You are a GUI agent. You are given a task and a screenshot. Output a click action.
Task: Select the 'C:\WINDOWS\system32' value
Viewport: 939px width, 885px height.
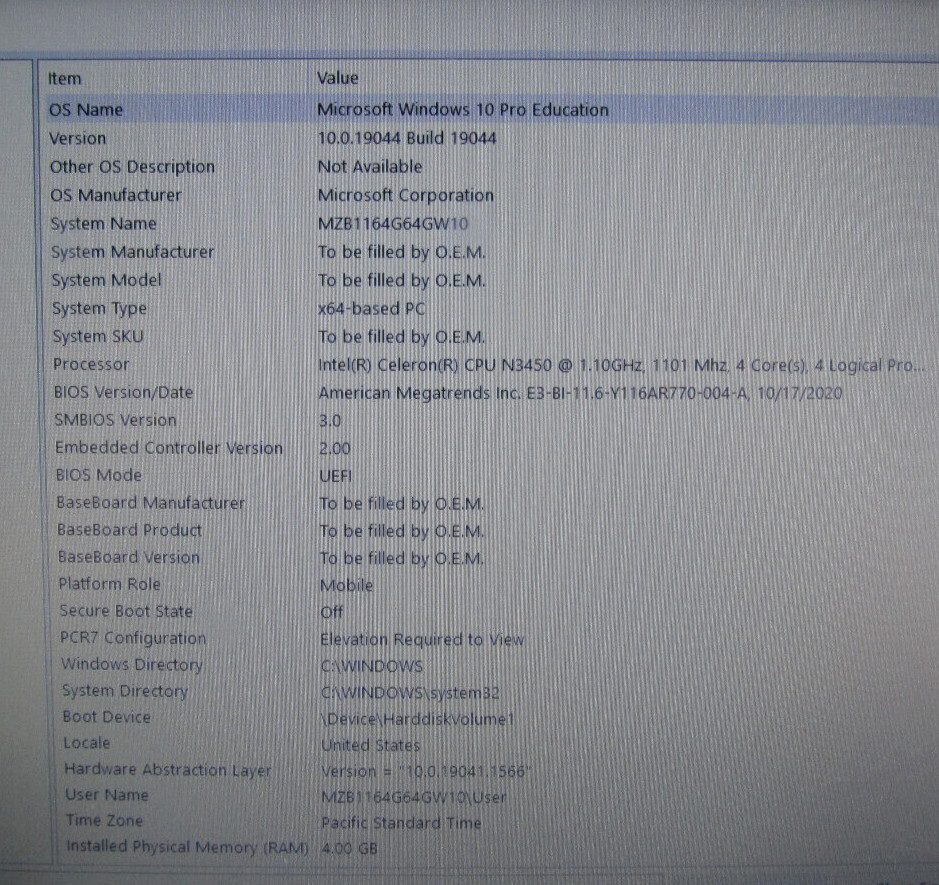pyautogui.click(x=410, y=693)
